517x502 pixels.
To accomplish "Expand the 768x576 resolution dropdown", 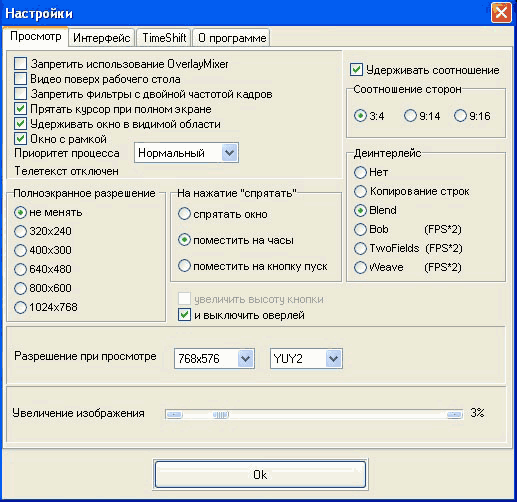I will pyautogui.click(x=214, y=359).
